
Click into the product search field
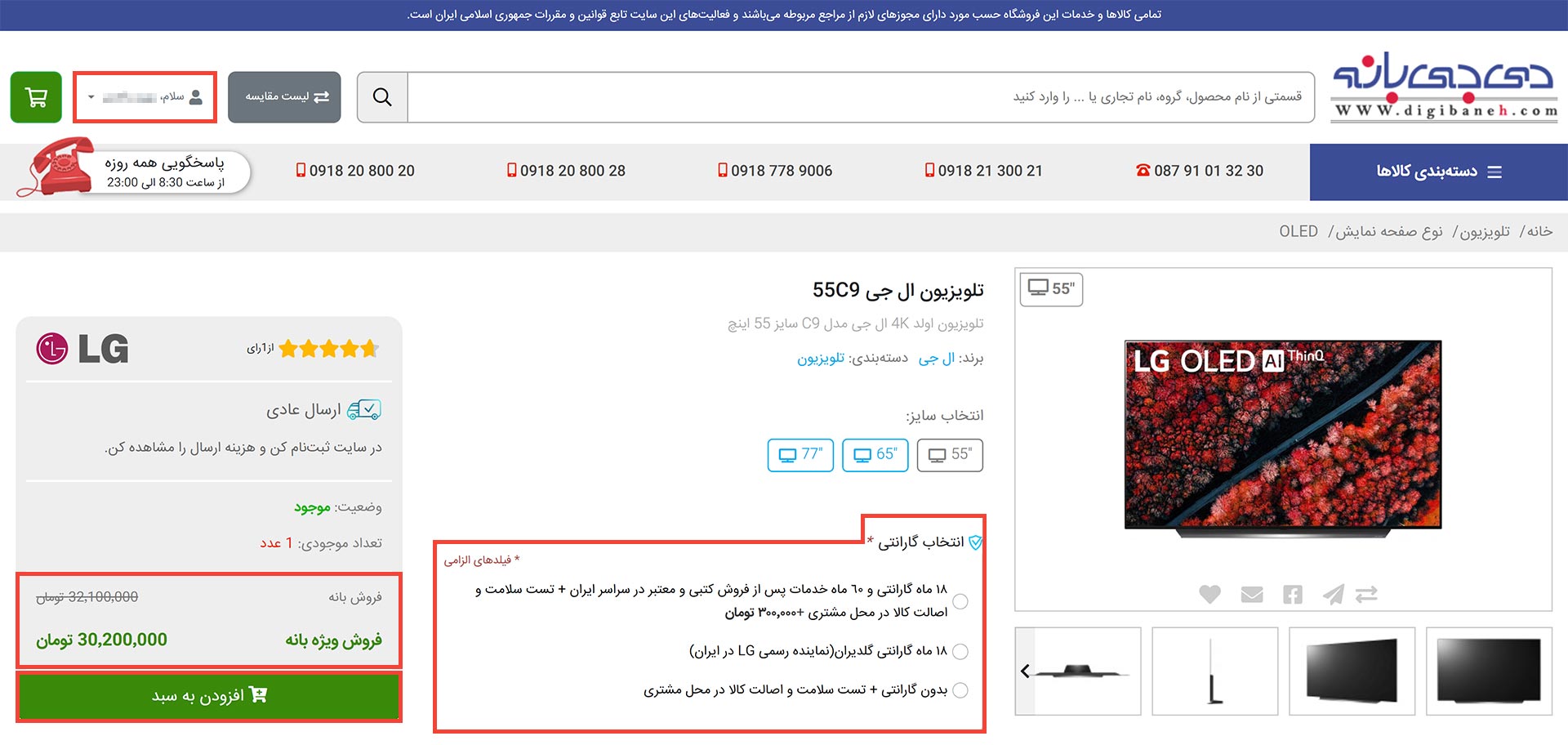pos(861,97)
